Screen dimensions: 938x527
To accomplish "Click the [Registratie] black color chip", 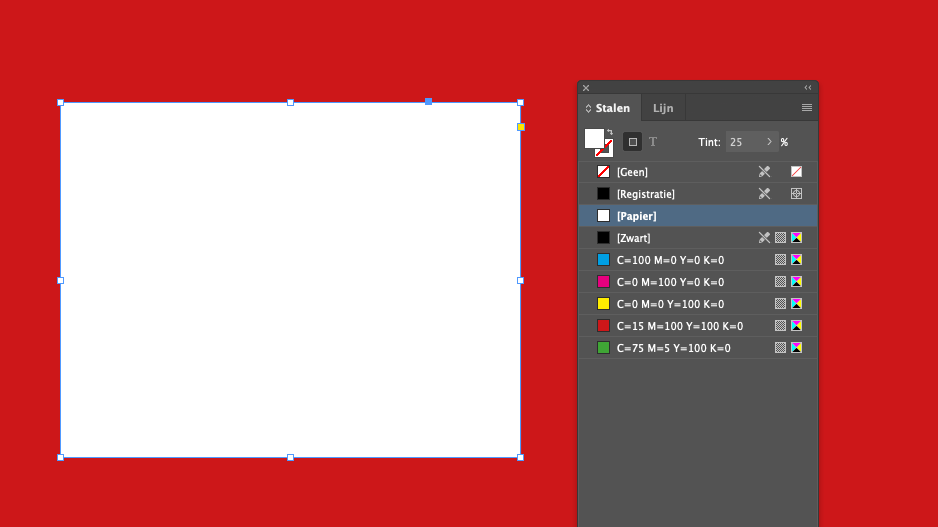I will click(604, 194).
